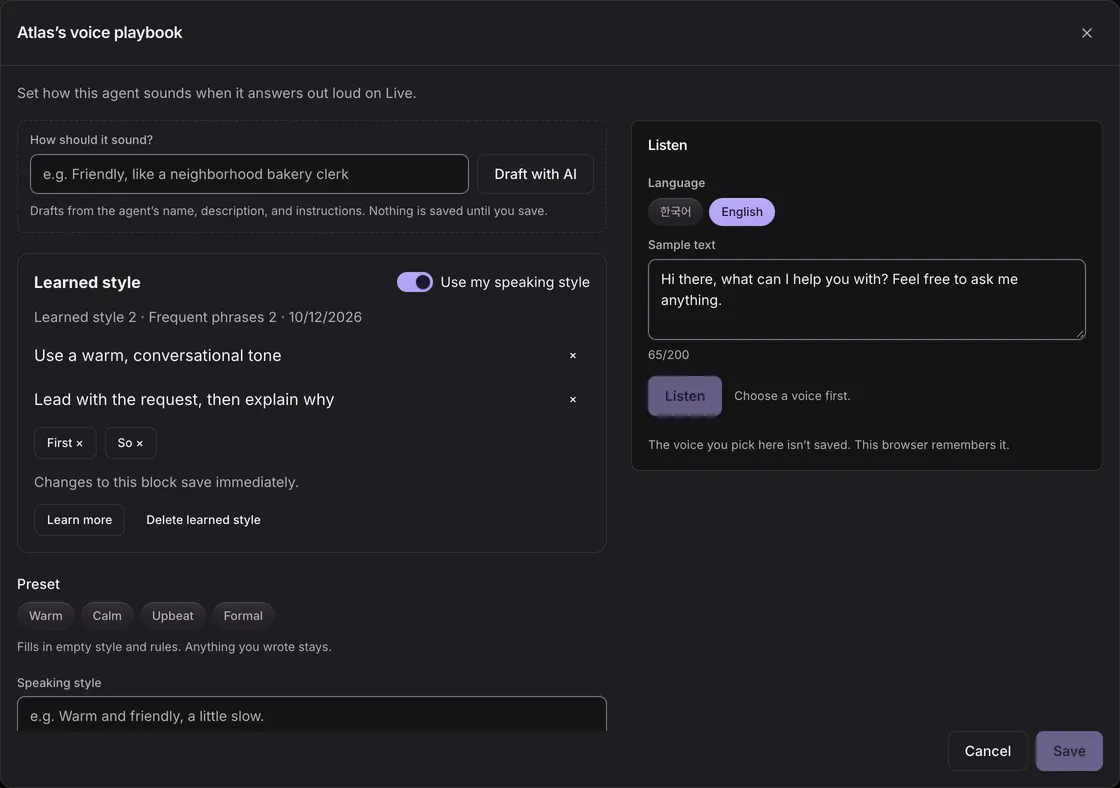
Task: Save the voice playbook
Action: point(1069,751)
